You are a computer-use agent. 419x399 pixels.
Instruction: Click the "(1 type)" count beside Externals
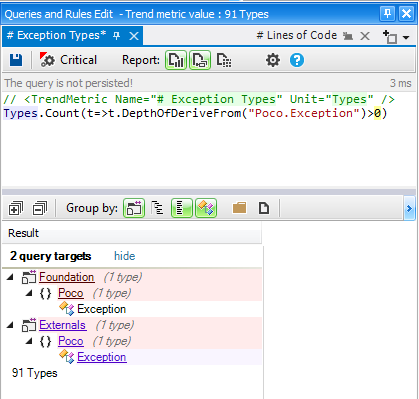pyautogui.click(x=115, y=325)
